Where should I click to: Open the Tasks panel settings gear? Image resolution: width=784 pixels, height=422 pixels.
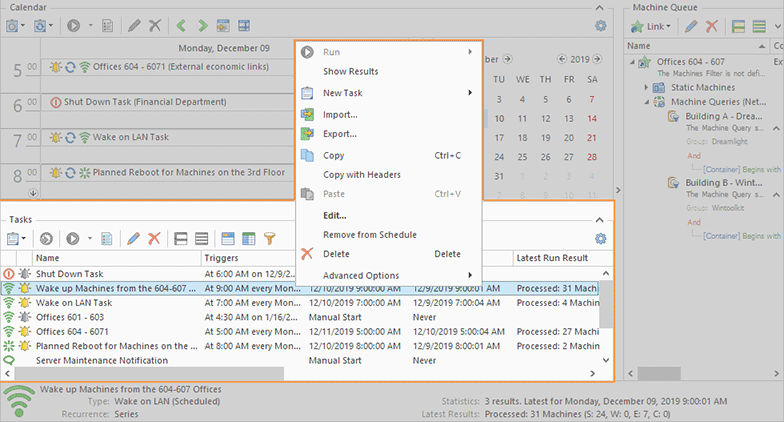(600, 239)
